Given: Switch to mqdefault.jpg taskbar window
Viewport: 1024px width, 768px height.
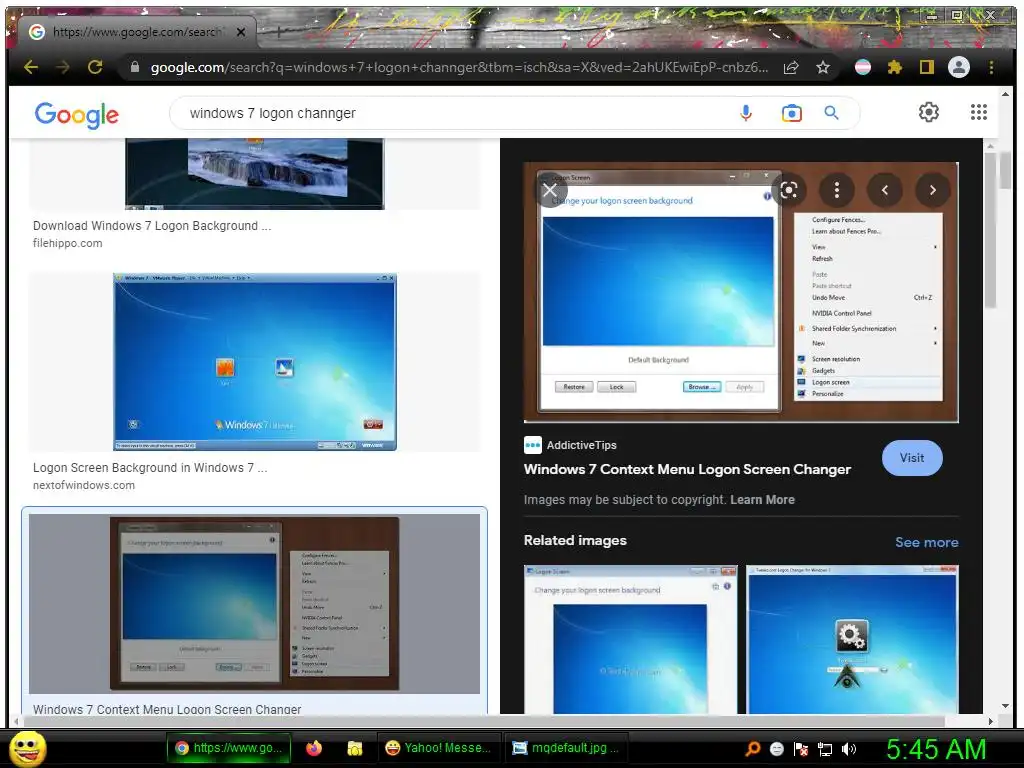Looking at the screenshot, I should coord(567,748).
